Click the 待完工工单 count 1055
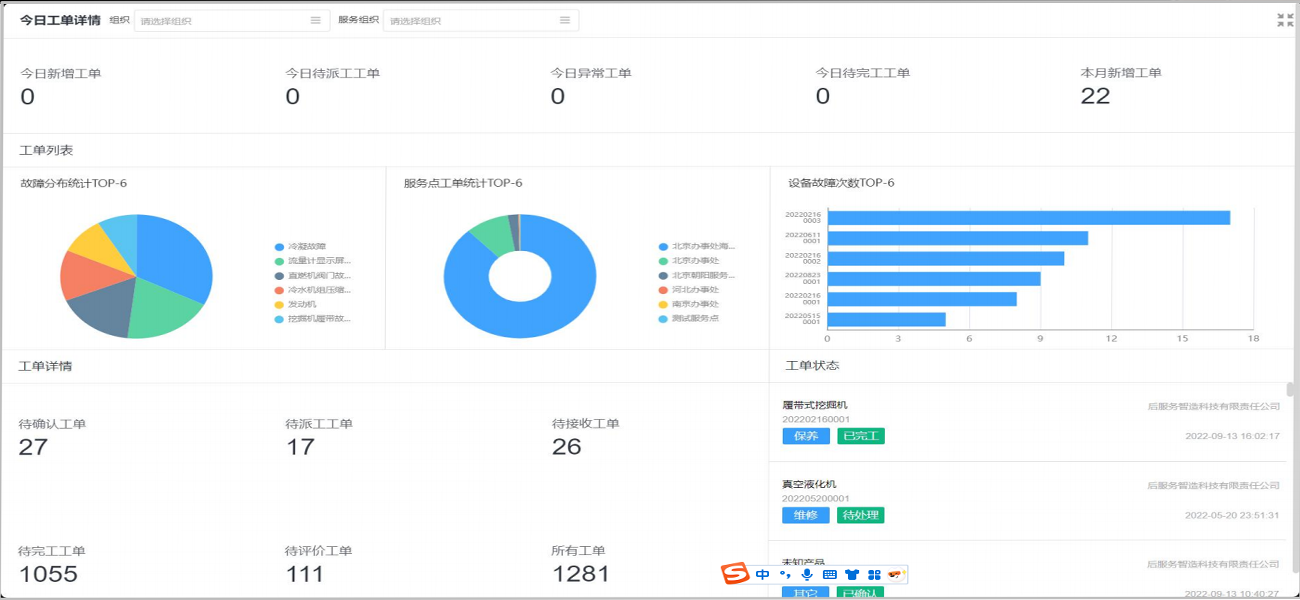The image size is (1300, 600). pyautogui.click(x=48, y=573)
